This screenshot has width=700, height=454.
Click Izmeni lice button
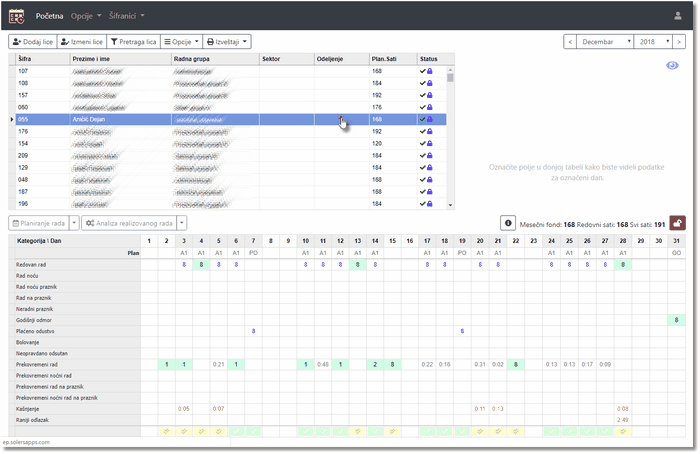click(x=82, y=42)
